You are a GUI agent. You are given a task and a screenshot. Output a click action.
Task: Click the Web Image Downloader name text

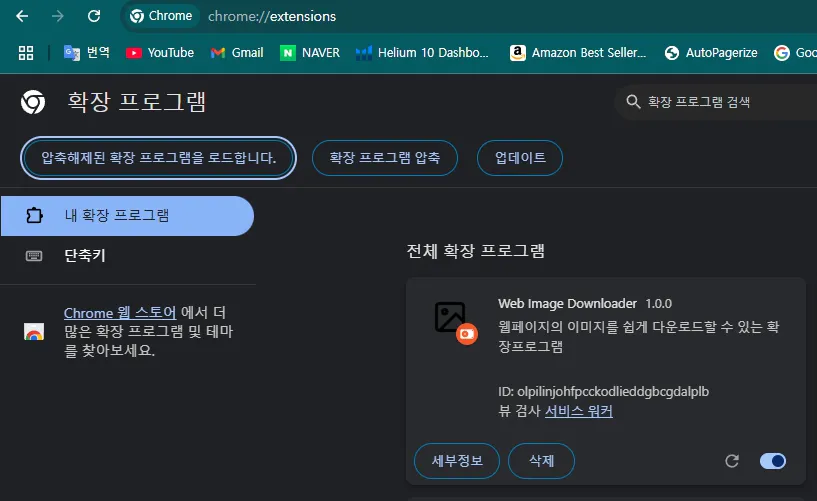[567, 304]
